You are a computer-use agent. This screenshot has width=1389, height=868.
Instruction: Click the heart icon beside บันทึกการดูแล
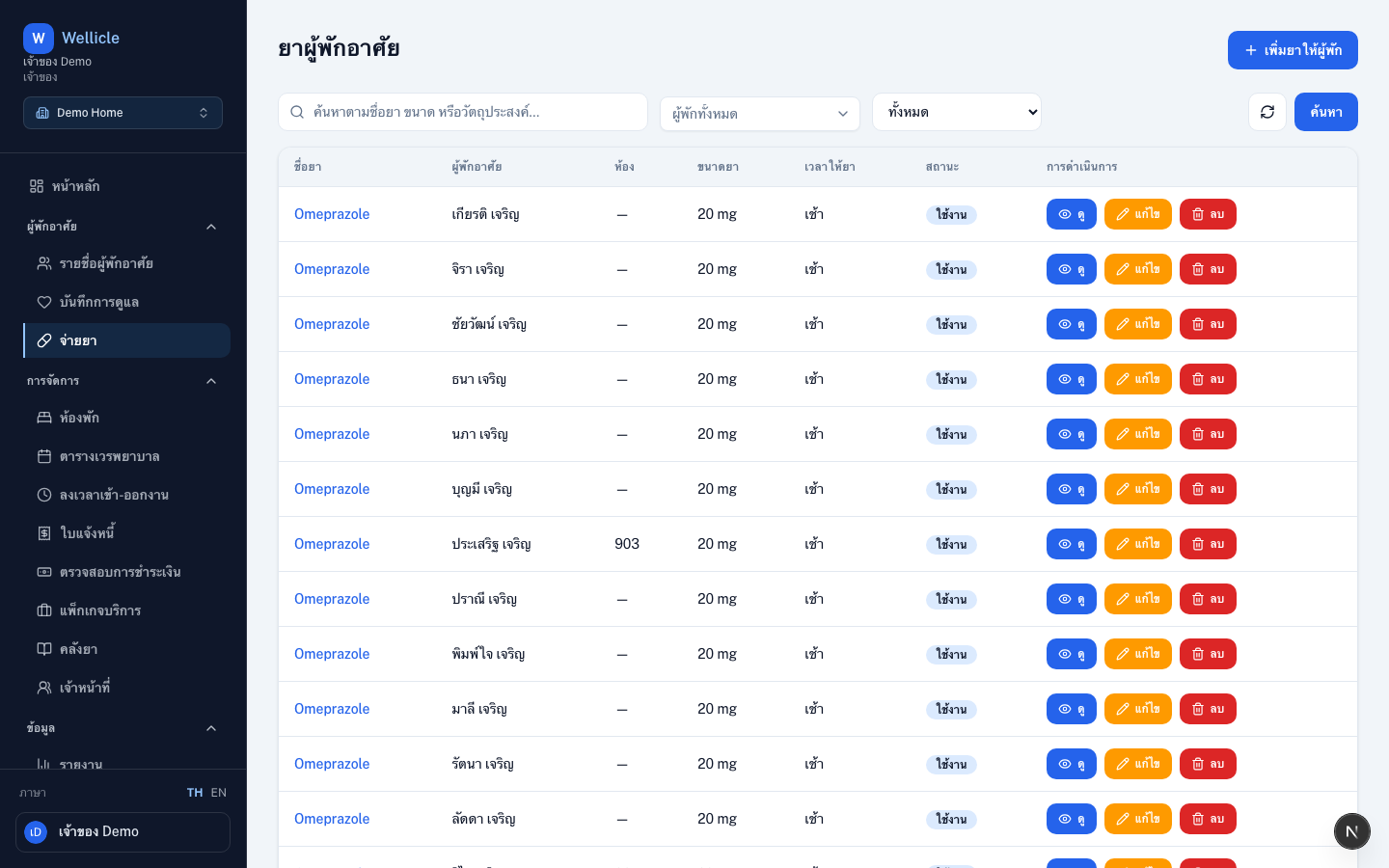tap(44, 302)
